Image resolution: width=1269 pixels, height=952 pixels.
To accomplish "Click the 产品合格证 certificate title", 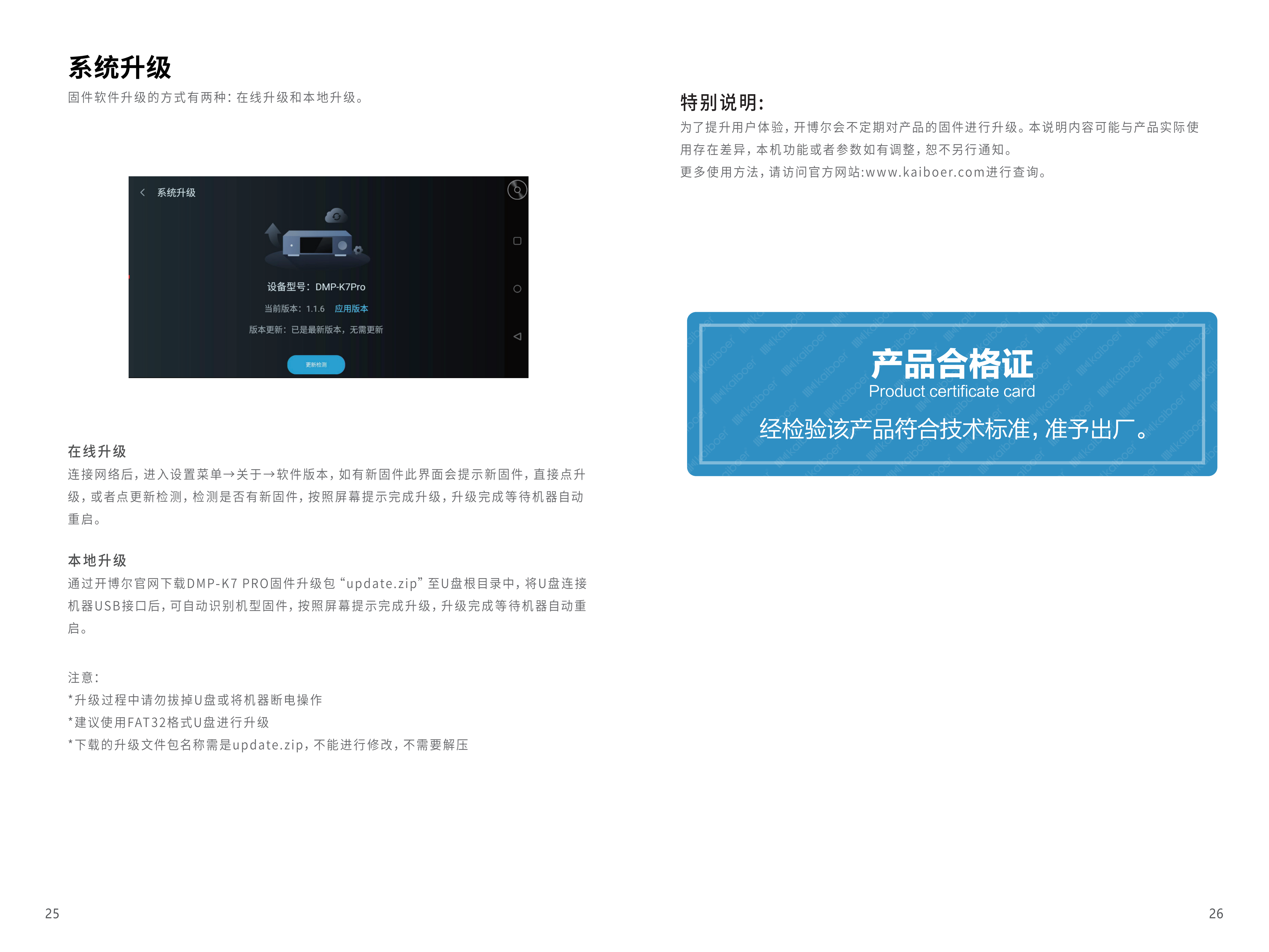I will point(952,364).
